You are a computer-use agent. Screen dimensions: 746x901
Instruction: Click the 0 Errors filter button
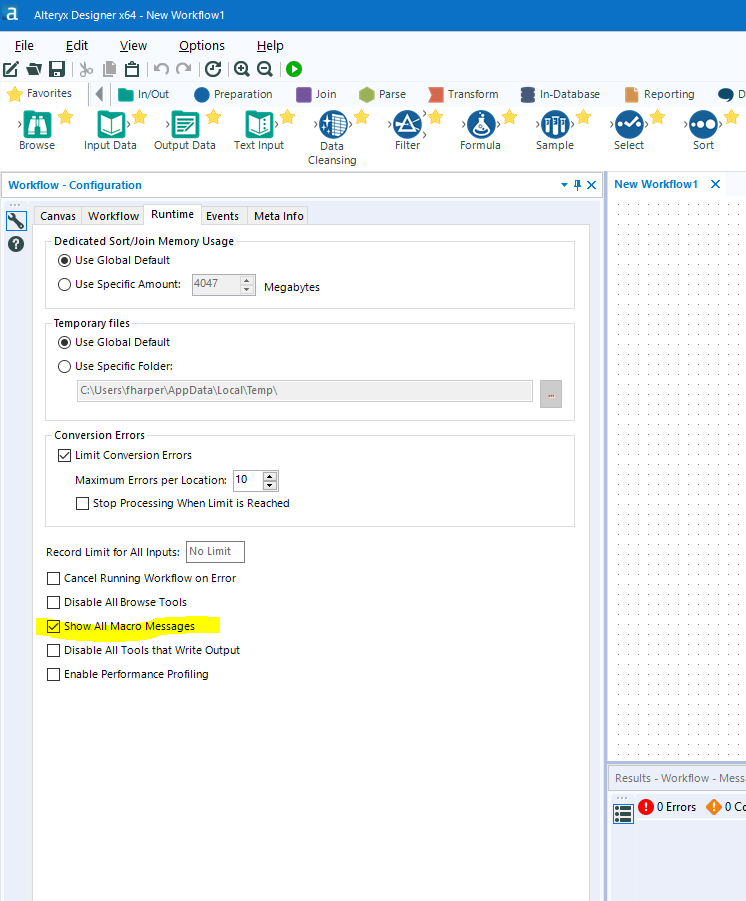[x=667, y=807]
